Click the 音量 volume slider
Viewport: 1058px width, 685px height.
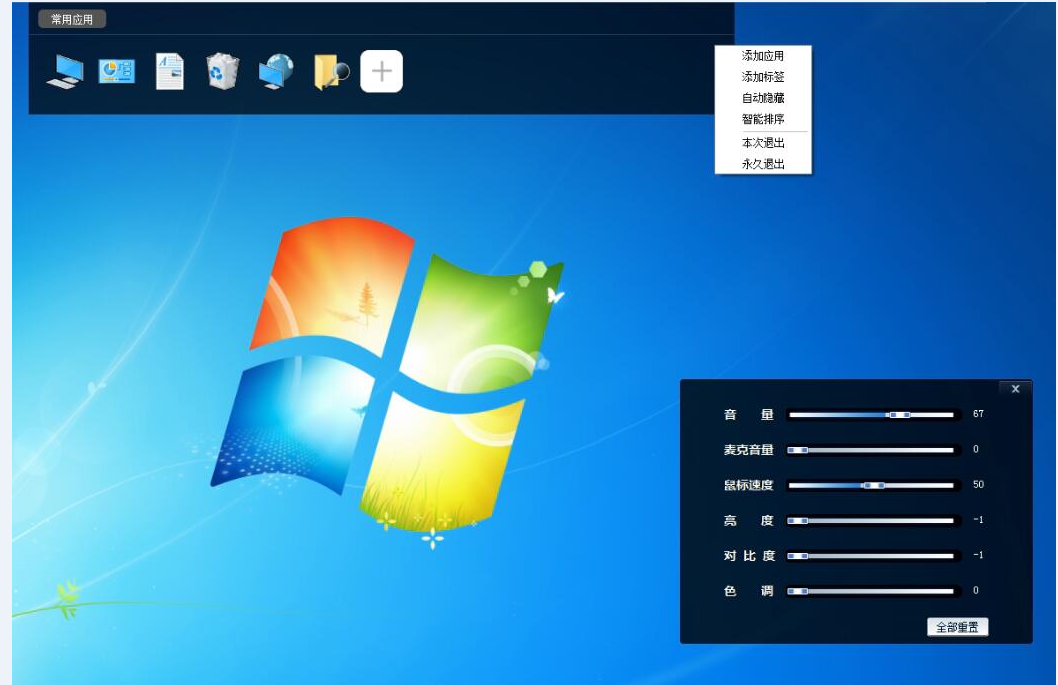(873, 414)
